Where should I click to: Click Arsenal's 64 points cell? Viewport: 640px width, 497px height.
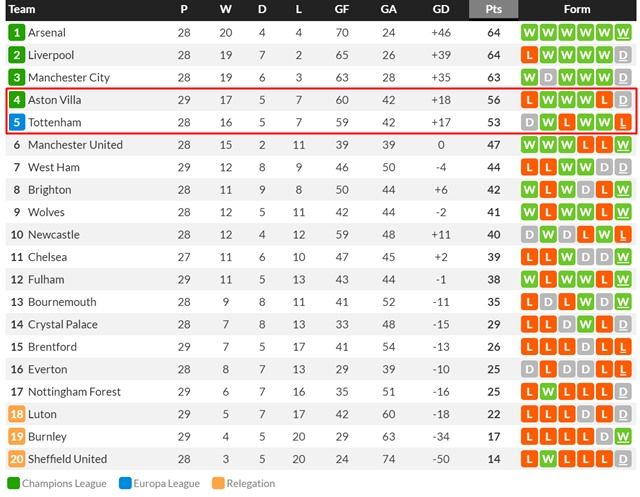pos(493,32)
